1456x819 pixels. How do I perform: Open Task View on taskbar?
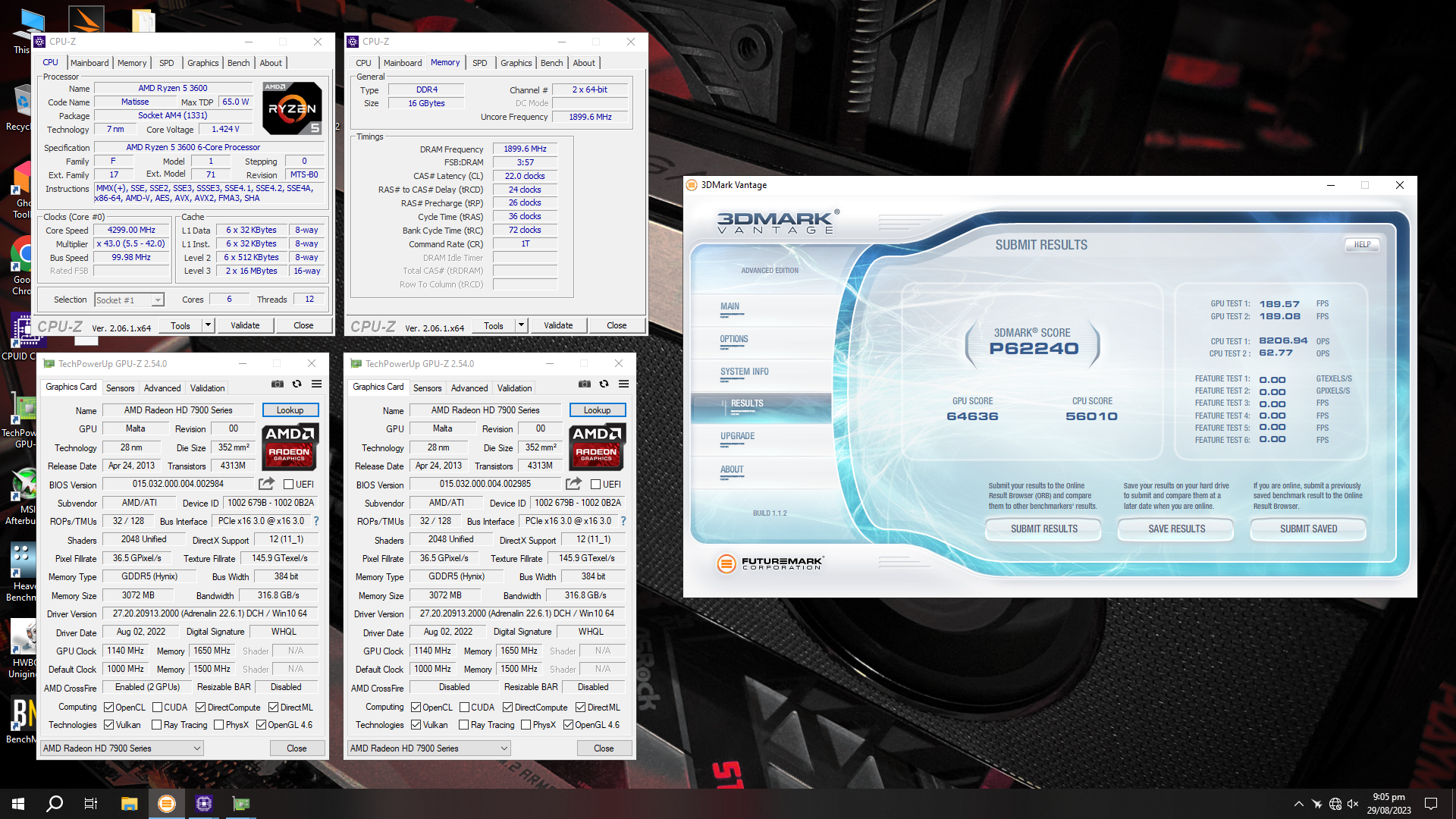(x=91, y=804)
